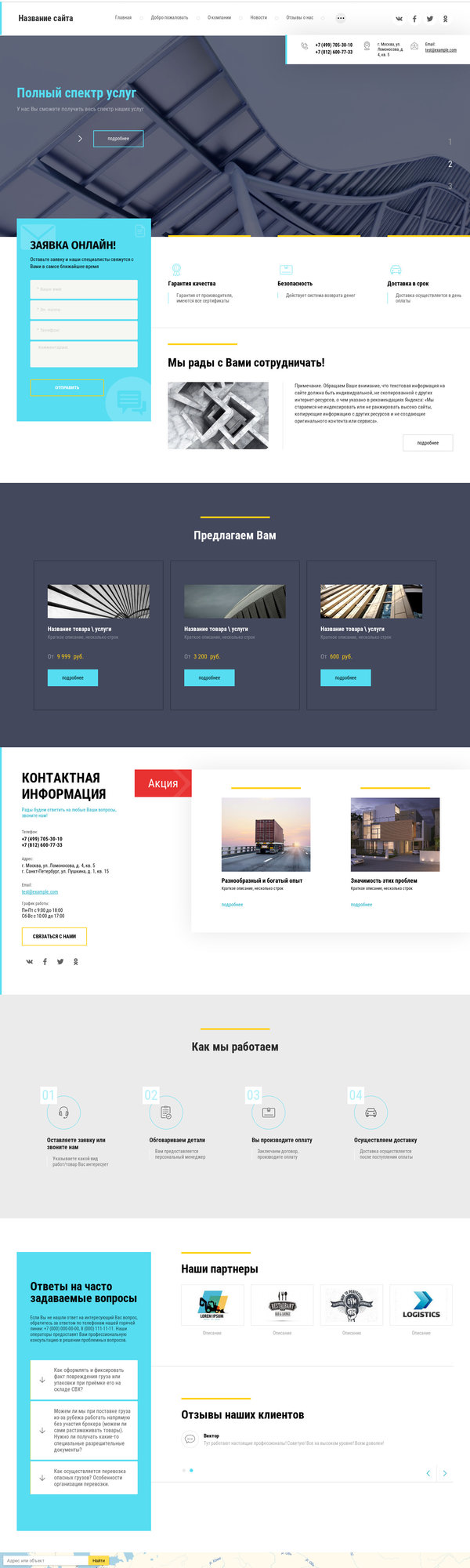This screenshot has width=470, height=1568.
Task: Open О компании menu item
Action: pyautogui.click(x=219, y=17)
